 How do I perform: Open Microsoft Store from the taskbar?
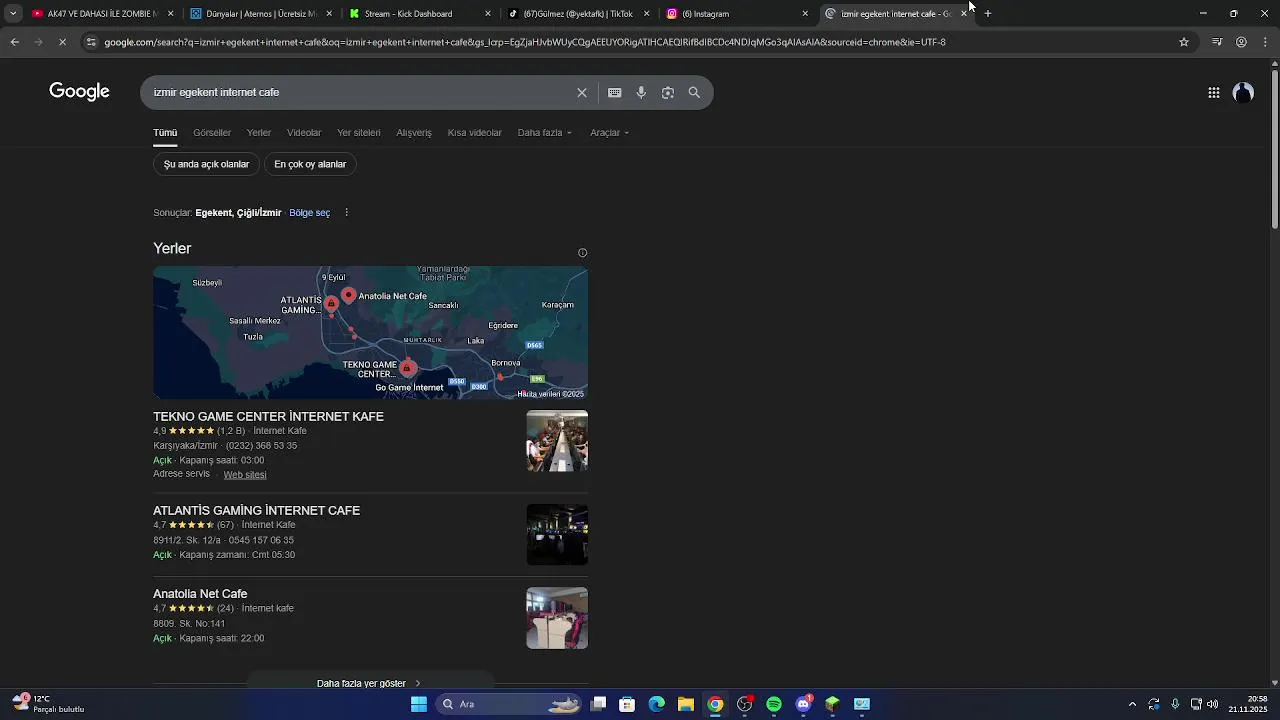627,704
